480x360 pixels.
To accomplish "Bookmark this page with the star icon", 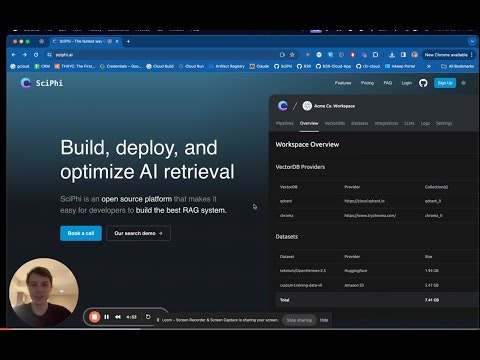I will (292, 55).
